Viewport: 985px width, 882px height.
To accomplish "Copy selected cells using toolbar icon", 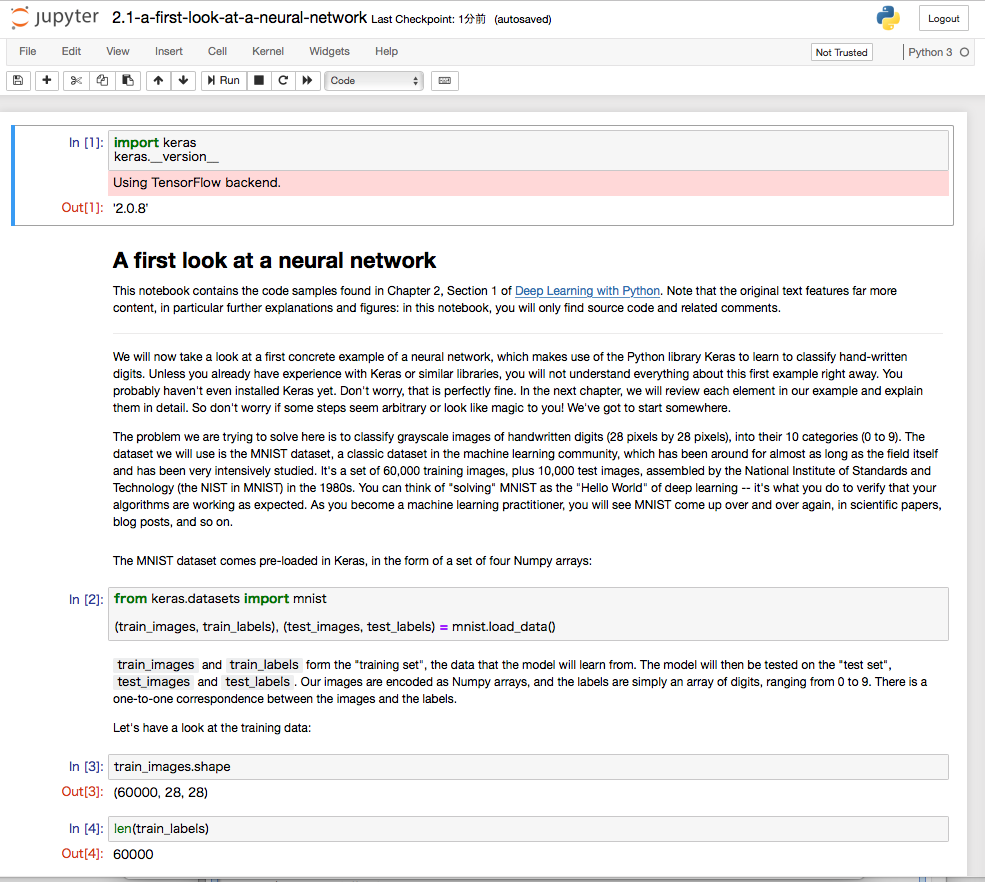I will (x=102, y=80).
